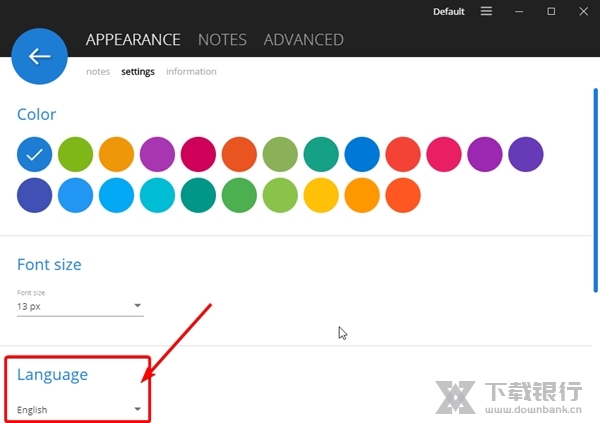Maximize the application window

(x=551, y=11)
